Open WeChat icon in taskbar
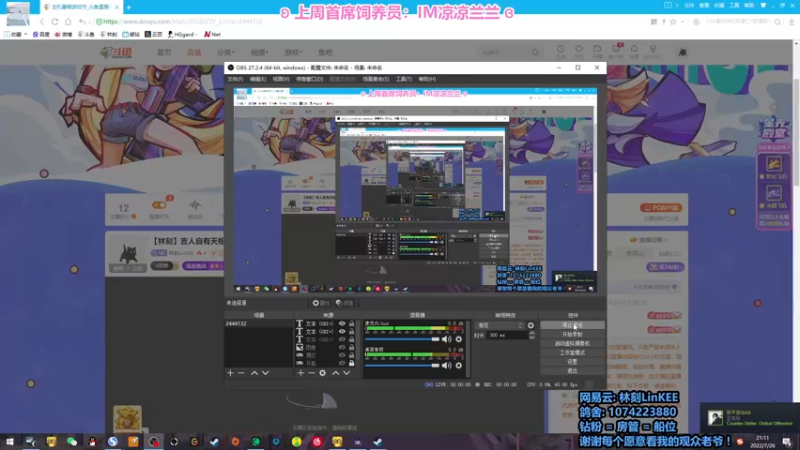The height and width of the screenshot is (450, 800). pos(71,442)
